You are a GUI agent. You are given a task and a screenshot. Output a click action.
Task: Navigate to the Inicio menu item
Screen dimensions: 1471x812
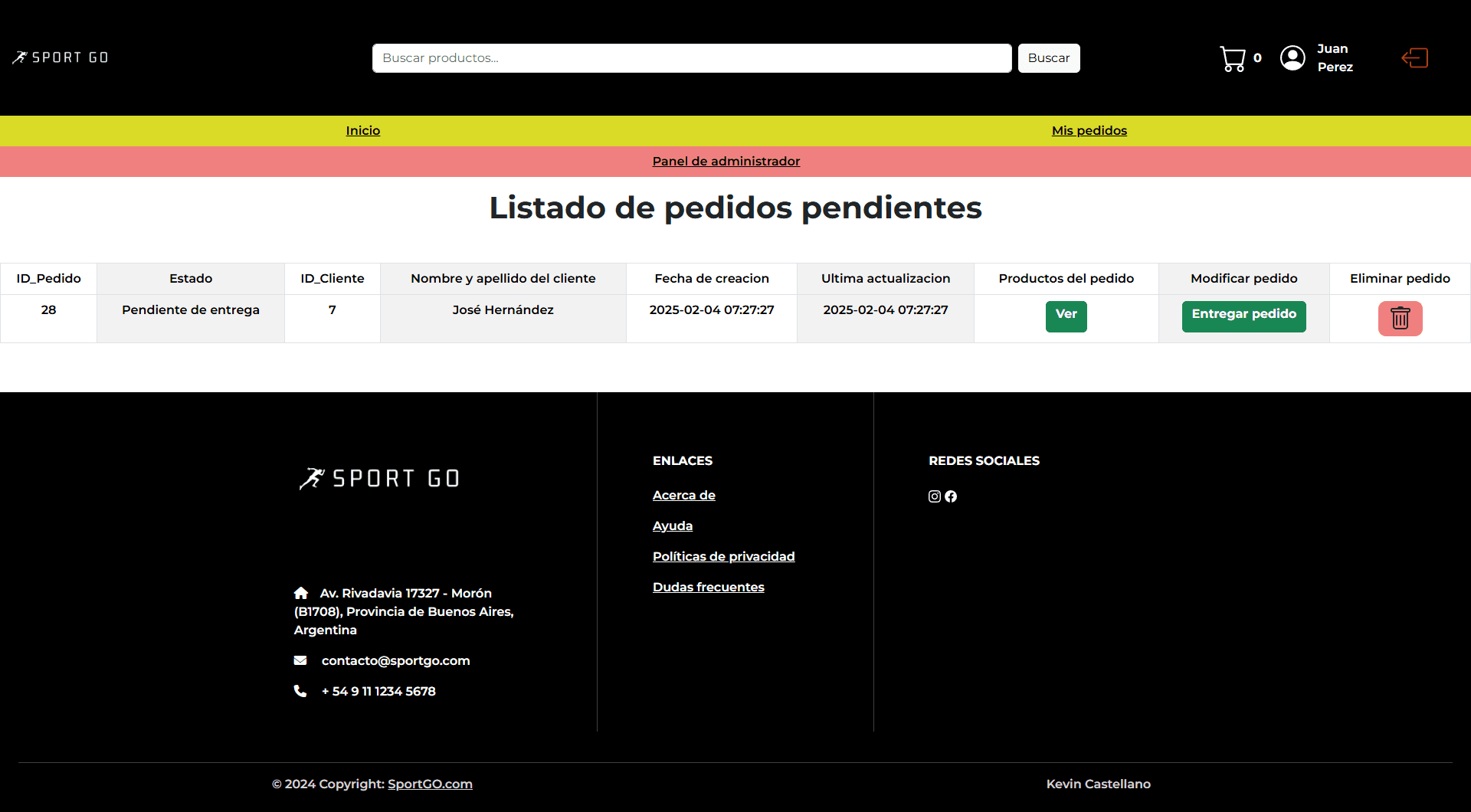click(362, 130)
